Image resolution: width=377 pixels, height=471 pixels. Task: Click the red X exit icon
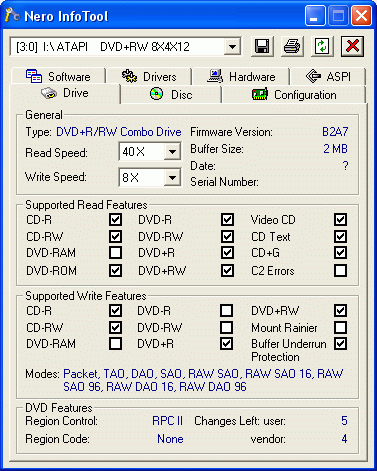point(352,46)
